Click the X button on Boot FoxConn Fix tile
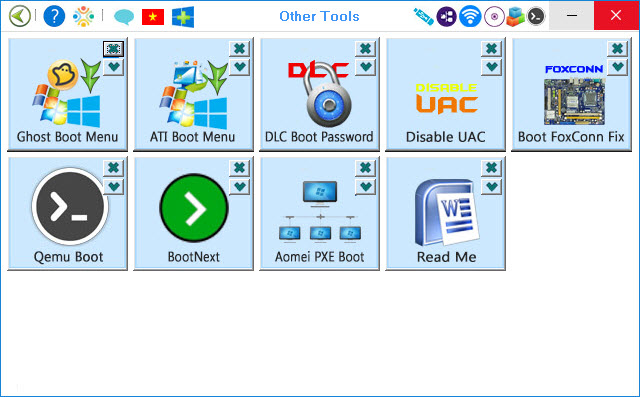 618,49
